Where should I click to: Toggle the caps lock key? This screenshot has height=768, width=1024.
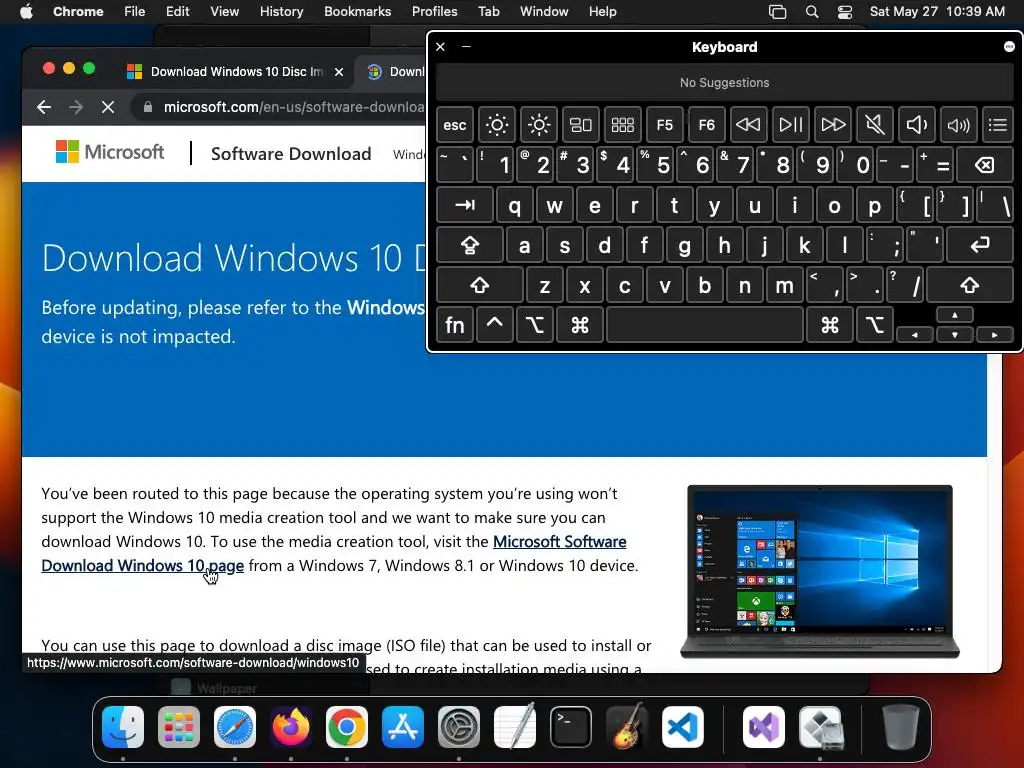coord(470,245)
